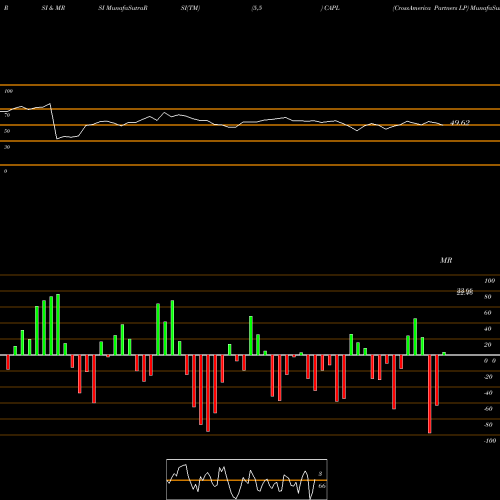Click the -60 label on the MR axis
Screen dimensions: 500x500
[488, 409]
